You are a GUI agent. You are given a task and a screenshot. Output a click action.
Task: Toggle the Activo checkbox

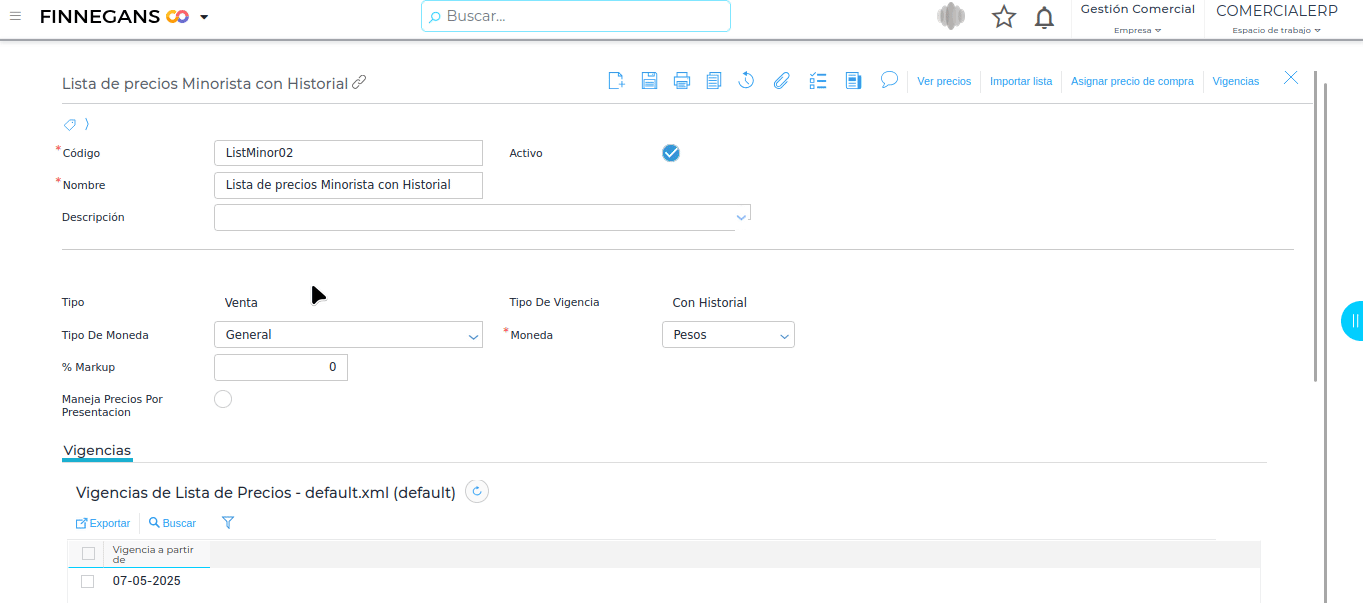[671, 153]
